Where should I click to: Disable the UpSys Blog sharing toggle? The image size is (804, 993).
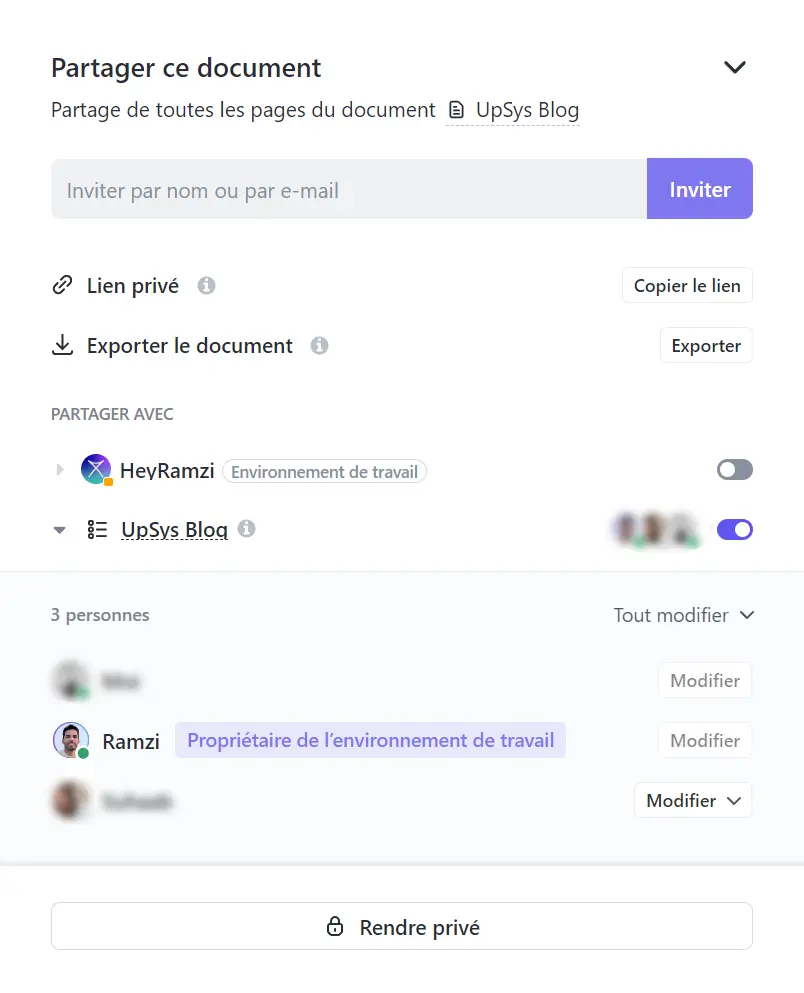pos(734,529)
